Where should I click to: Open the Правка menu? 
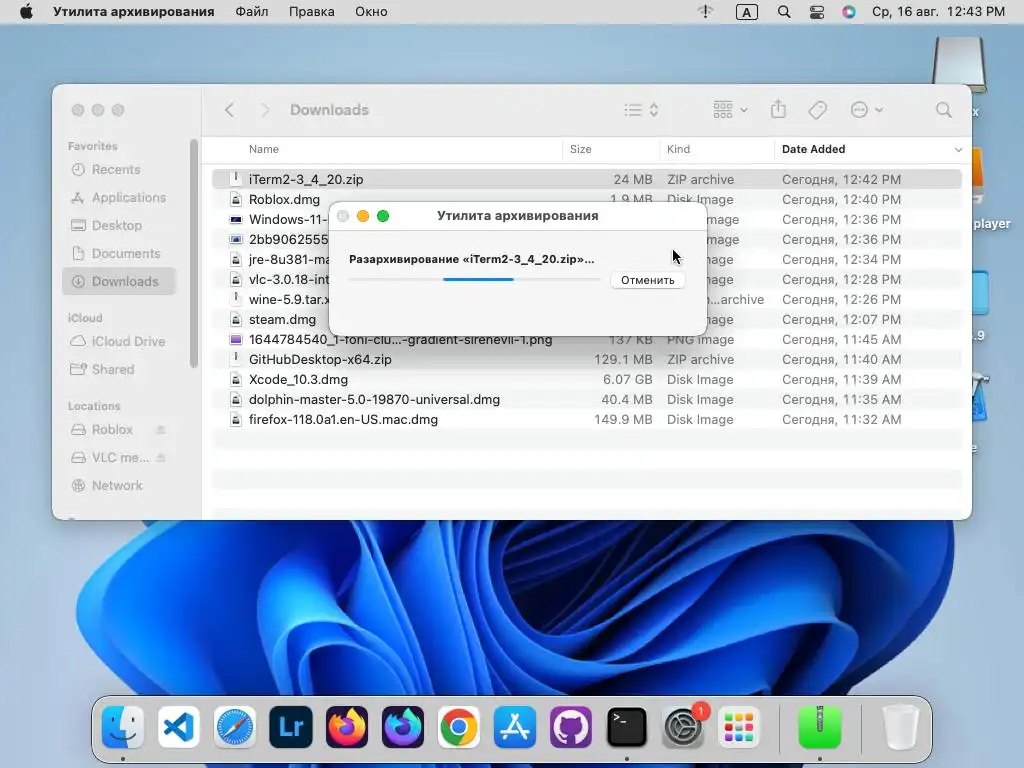[312, 12]
